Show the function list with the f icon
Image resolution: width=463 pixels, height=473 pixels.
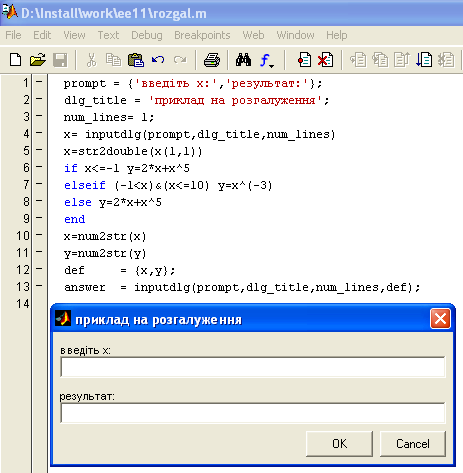(266, 61)
